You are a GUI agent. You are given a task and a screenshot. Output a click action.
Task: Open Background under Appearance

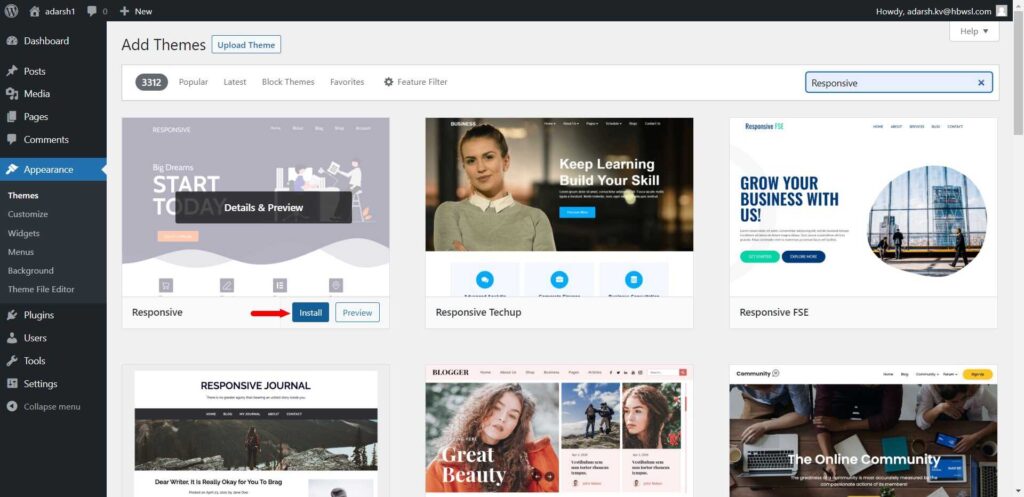(31, 270)
